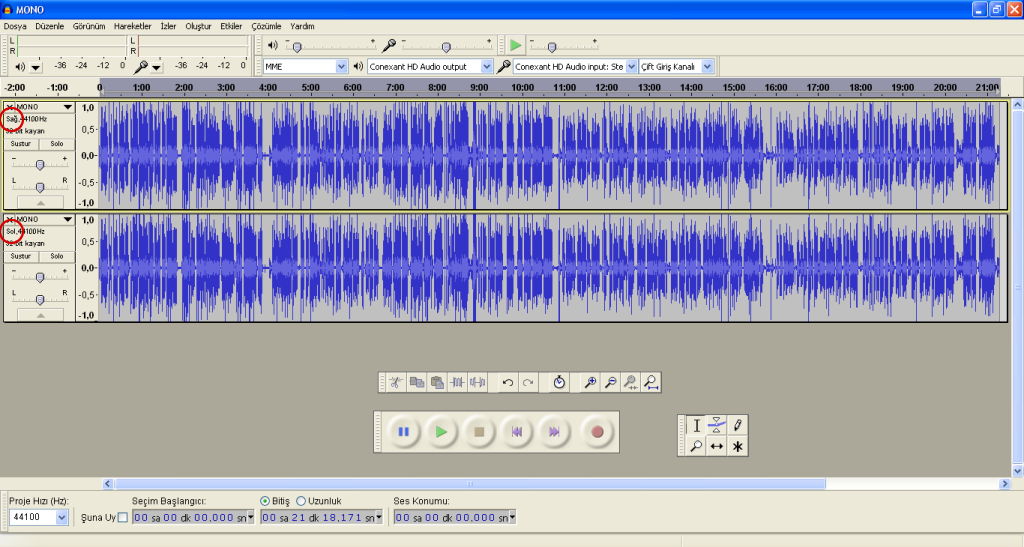
Task: Click the Fit Selection zoom icon
Action: tap(630, 383)
